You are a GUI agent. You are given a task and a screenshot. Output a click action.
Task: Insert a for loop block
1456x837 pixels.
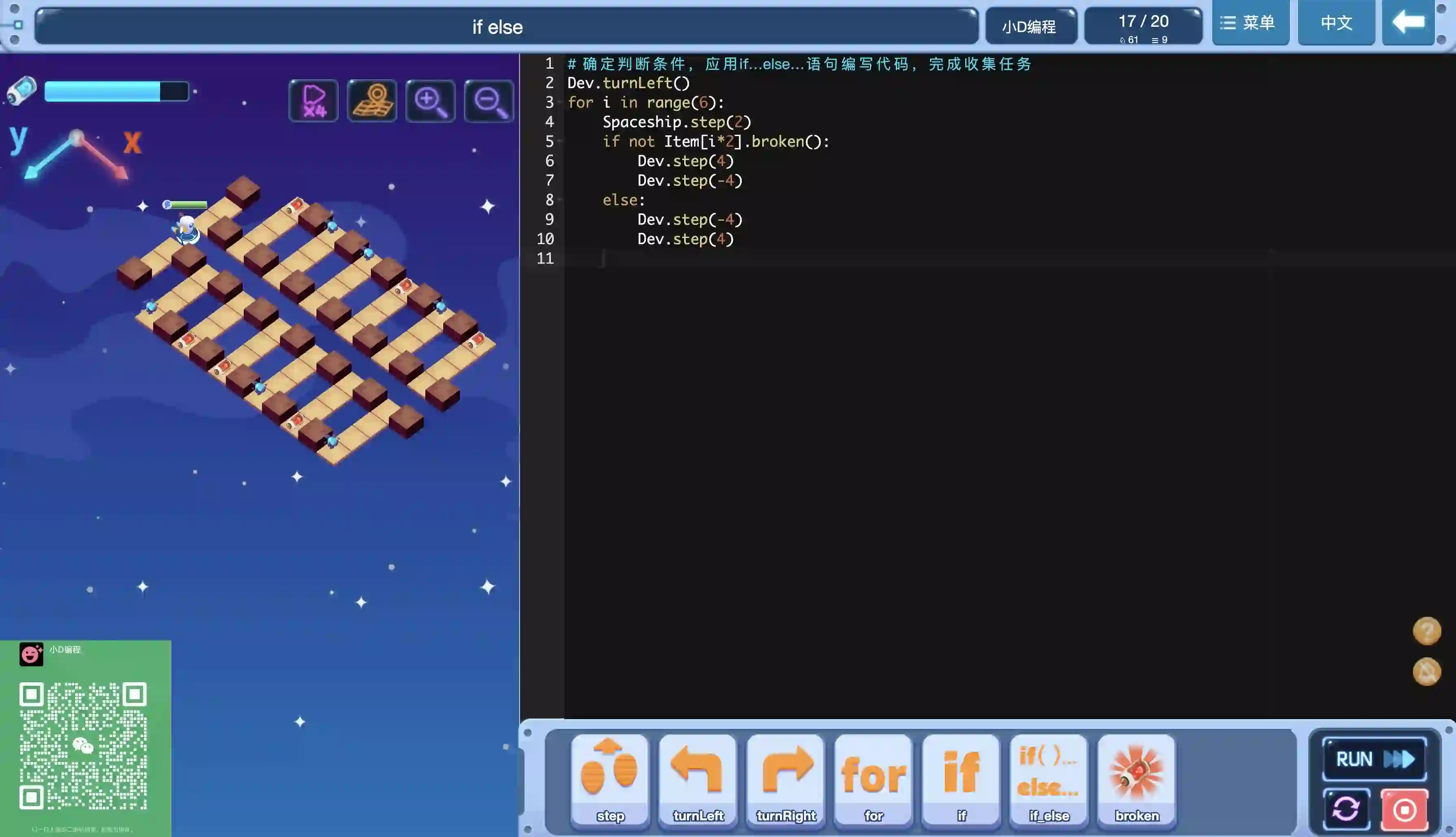(x=873, y=780)
